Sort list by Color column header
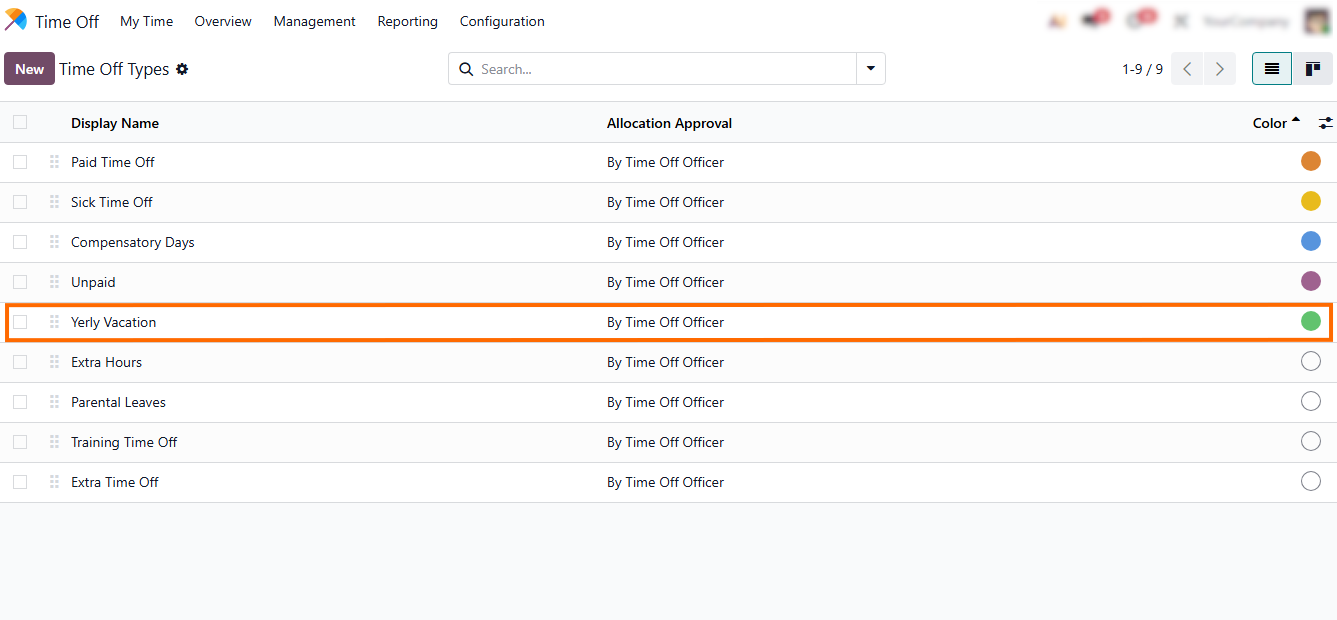The width and height of the screenshot is (1337, 620). [1270, 123]
